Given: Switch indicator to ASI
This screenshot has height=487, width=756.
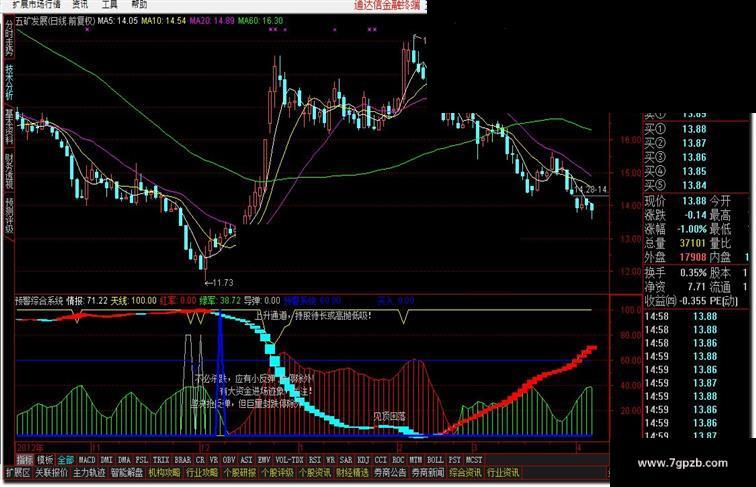Looking at the screenshot, I should tap(246, 460).
